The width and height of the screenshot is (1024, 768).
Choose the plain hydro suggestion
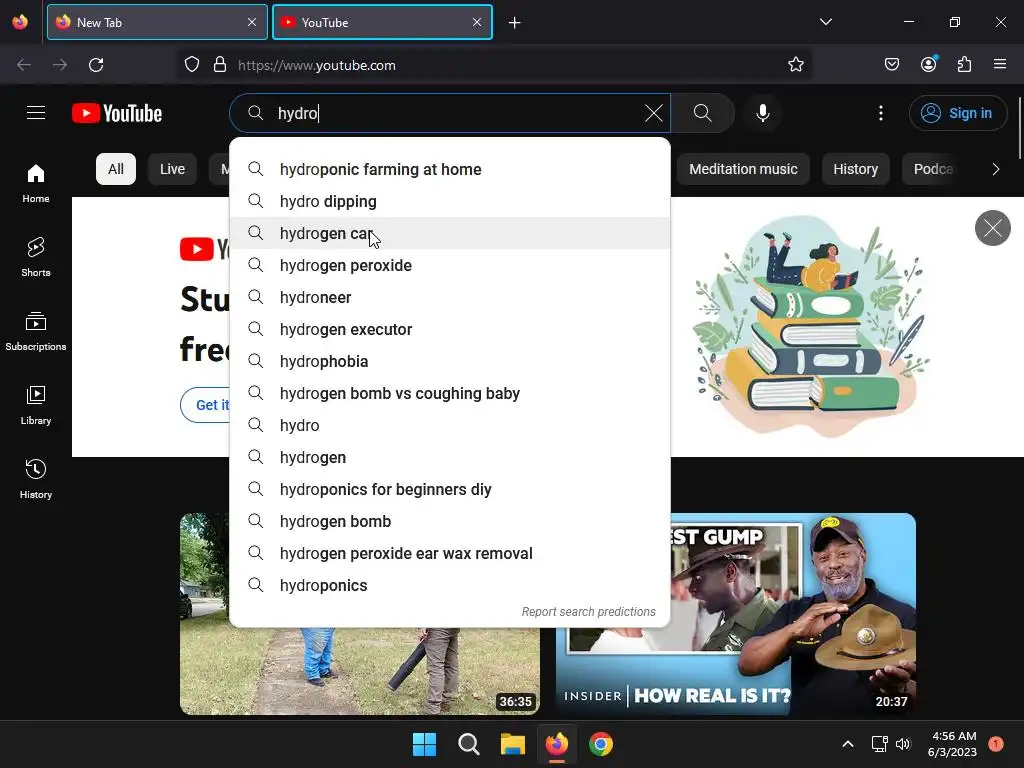450,425
